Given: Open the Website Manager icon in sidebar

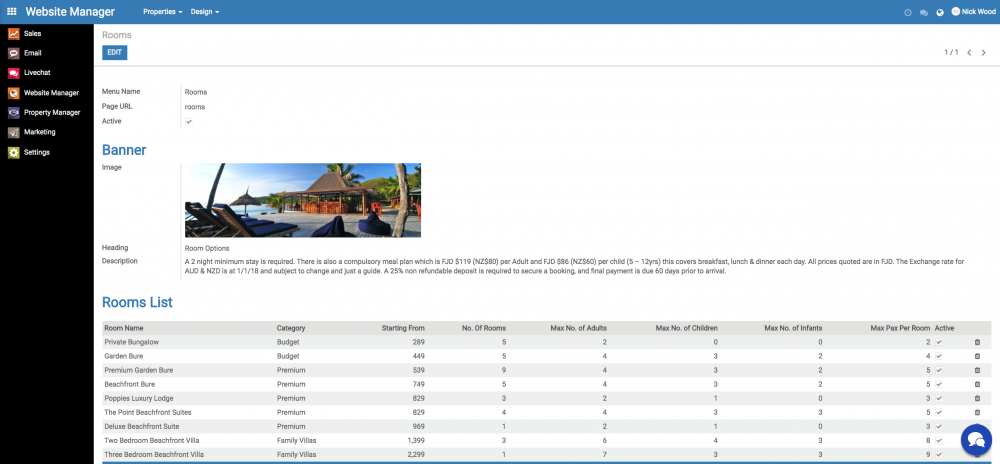Looking at the screenshot, I should click(13, 93).
